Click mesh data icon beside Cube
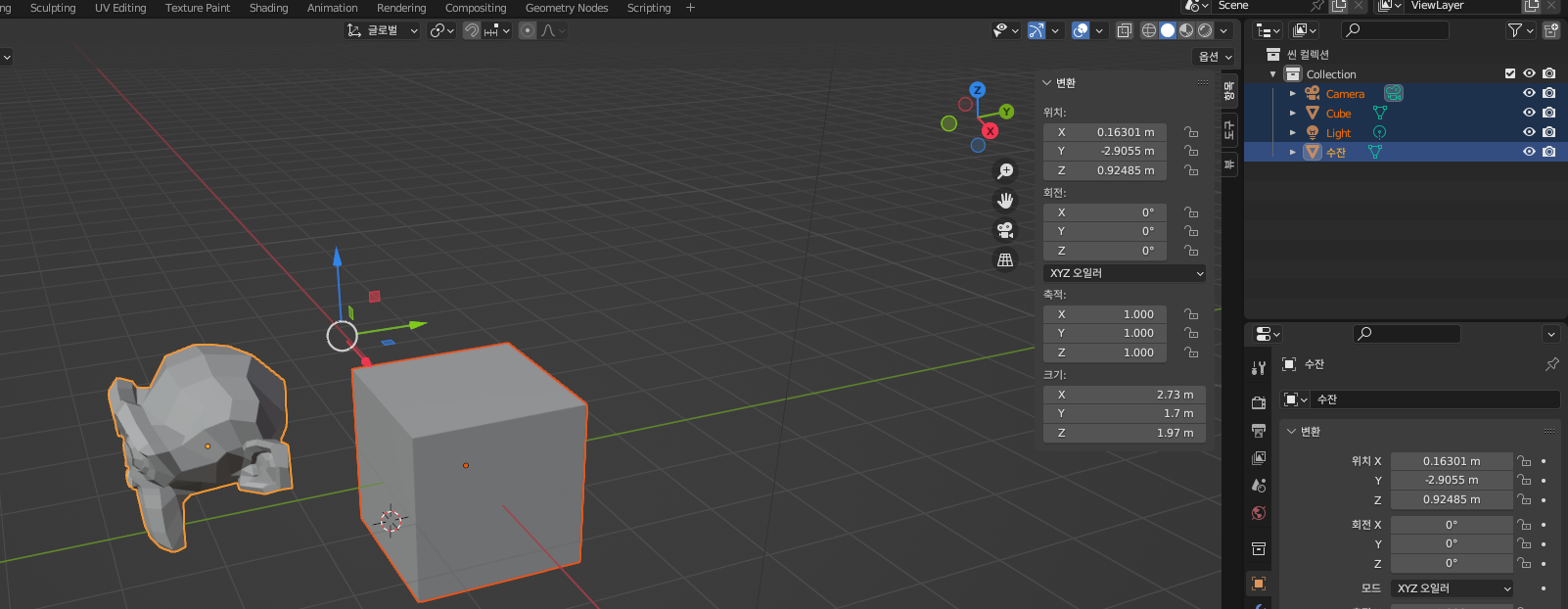This screenshot has height=609, width=1568. 1380,113
